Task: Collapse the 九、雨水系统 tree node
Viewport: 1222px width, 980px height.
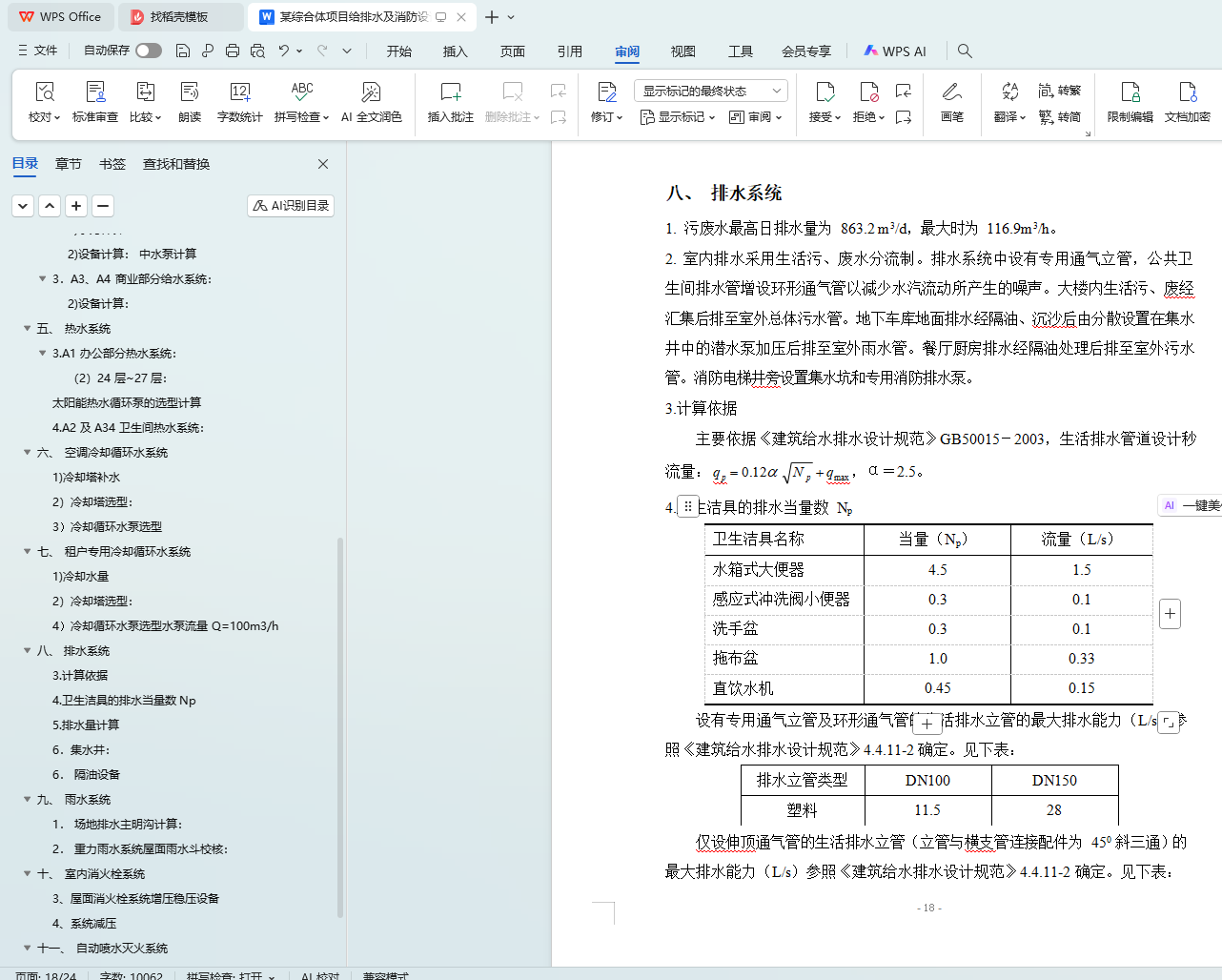Action: [28, 799]
